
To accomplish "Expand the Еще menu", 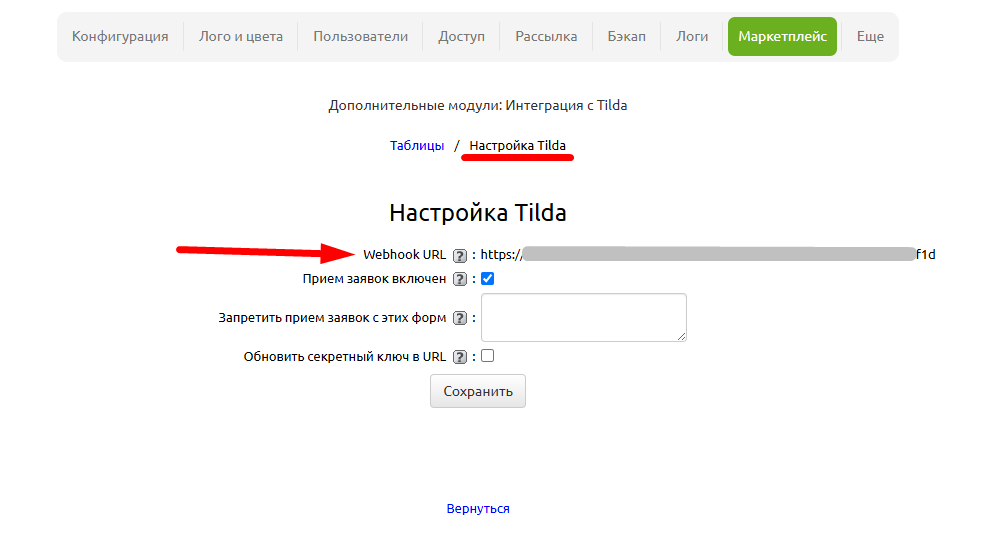I will click(x=870, y=36).
